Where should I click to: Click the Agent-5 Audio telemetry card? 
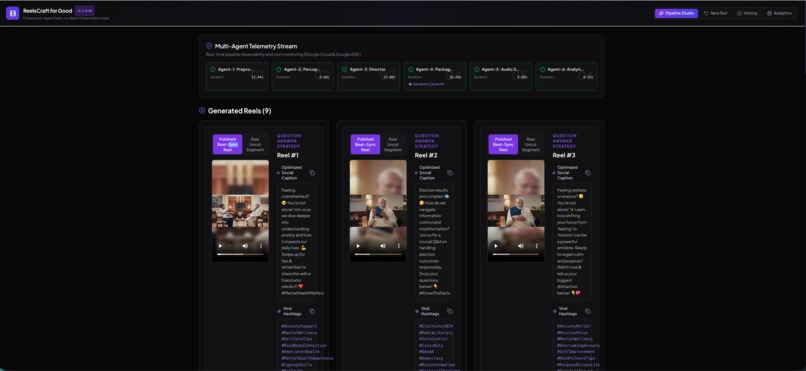tap(500, 77)
